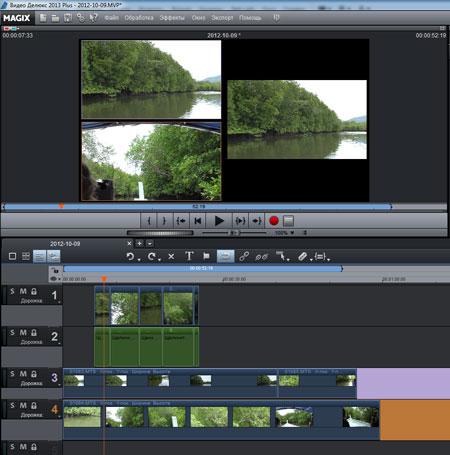Image resolution: width=450 pixels, height=455 pixels.
Task: Open the Файл menu
Action: pos(112,18)
